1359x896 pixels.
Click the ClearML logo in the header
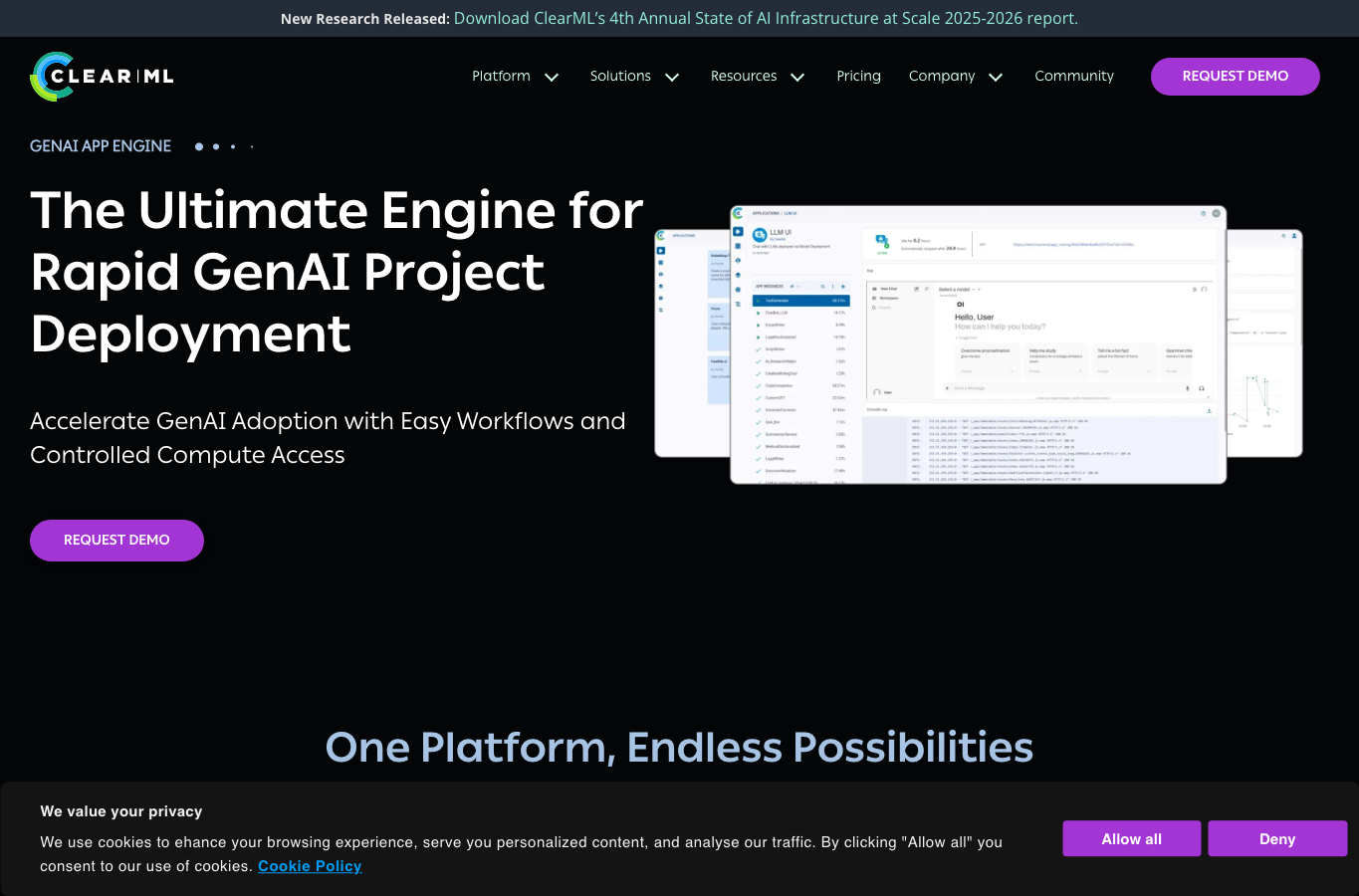102,77
